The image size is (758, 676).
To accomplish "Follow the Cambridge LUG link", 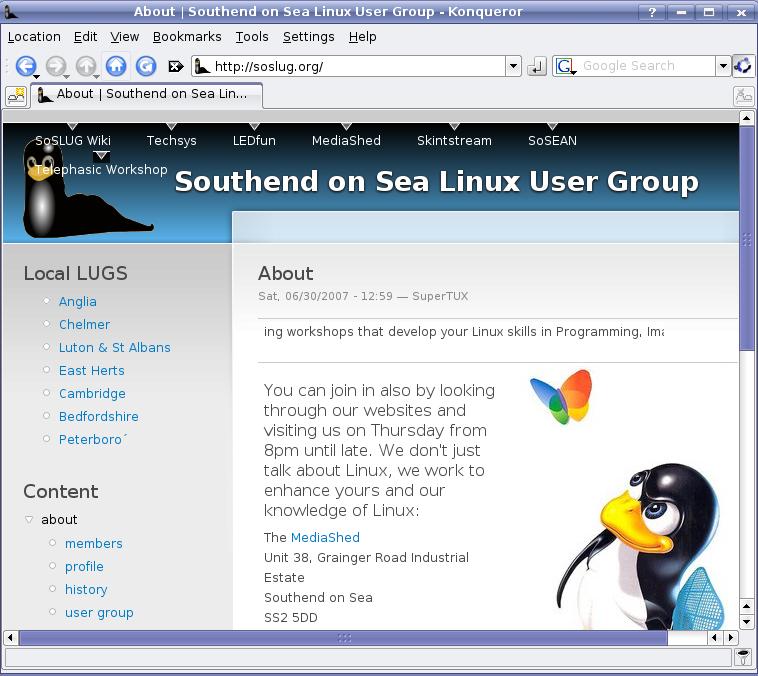I will [92, 394].
